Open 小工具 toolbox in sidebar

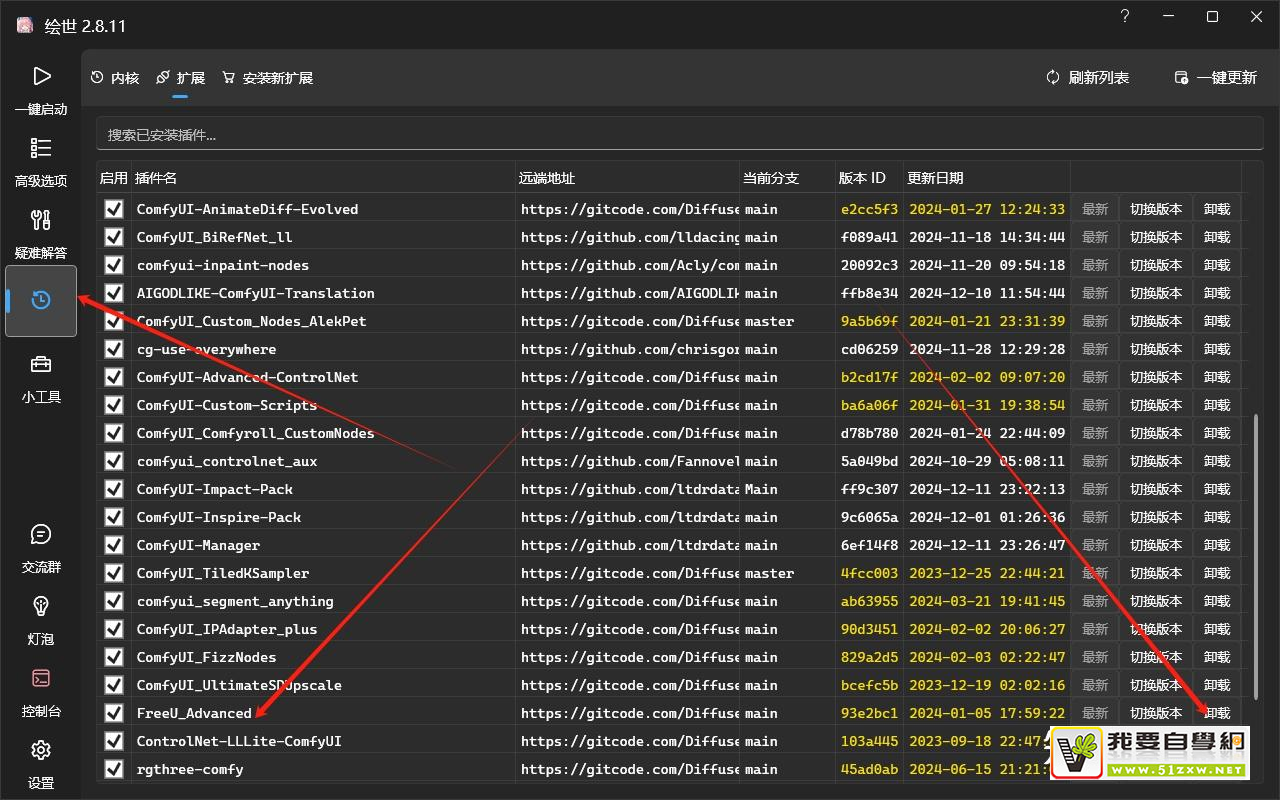click(41, 365)
